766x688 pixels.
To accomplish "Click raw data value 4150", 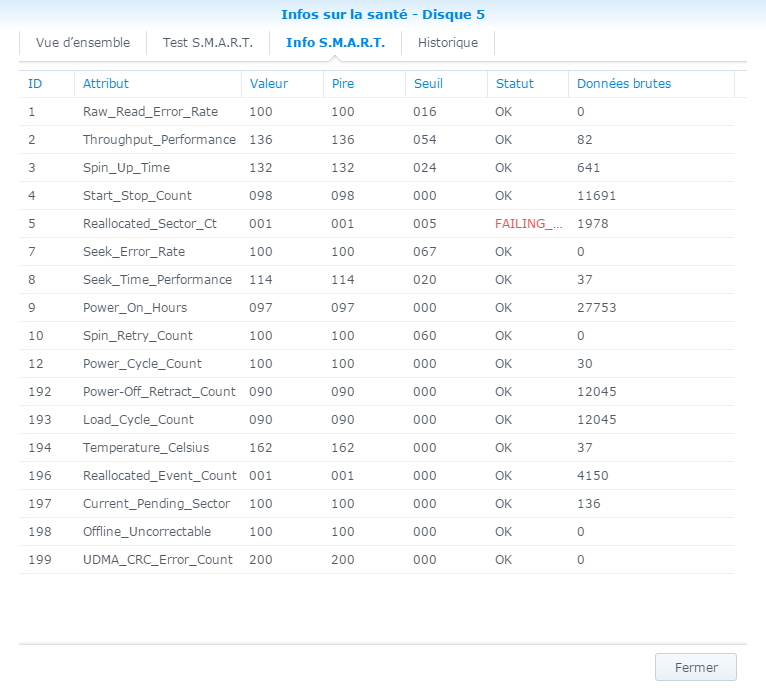I will click(593, 476).
